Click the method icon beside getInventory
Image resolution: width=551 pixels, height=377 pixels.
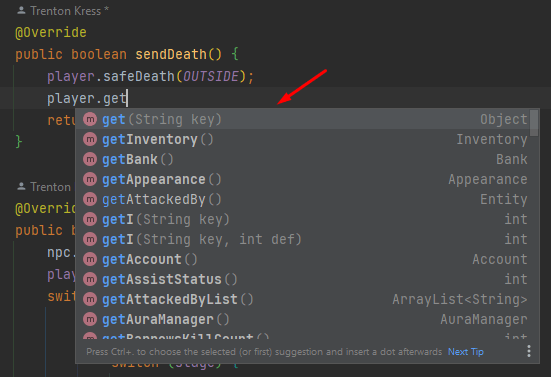tap(90, 139)
